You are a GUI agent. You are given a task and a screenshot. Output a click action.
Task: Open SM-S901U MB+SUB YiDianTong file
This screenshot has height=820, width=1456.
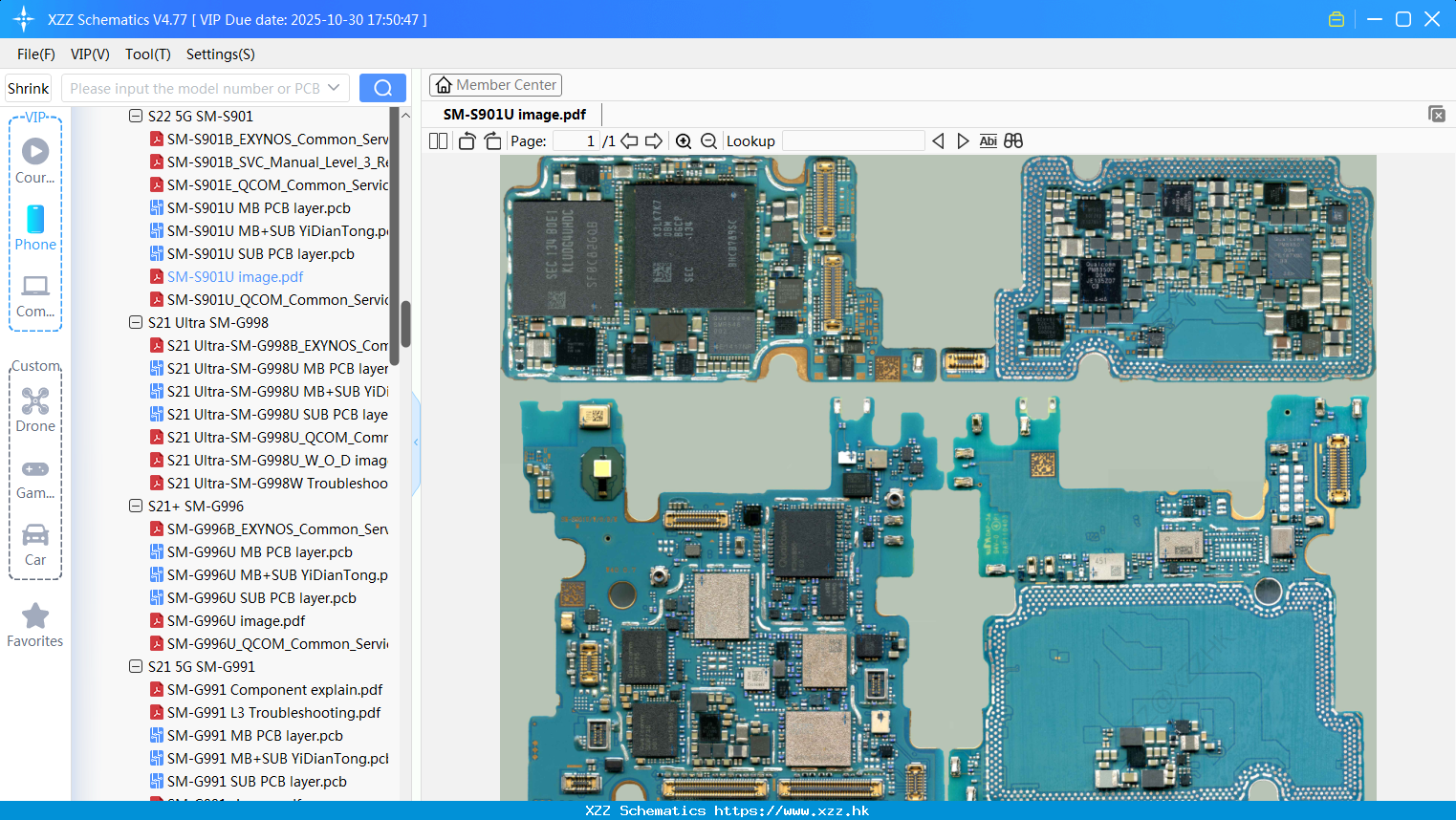point(277,230)
